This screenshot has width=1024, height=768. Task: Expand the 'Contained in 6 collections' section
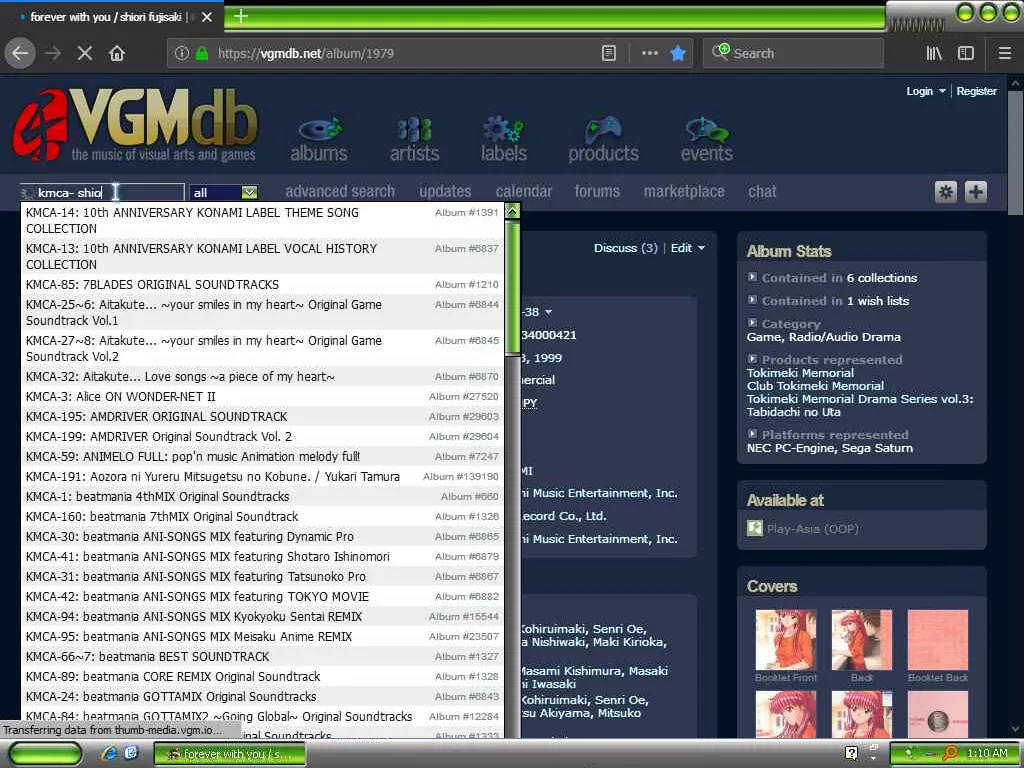[x=752, y=278]
